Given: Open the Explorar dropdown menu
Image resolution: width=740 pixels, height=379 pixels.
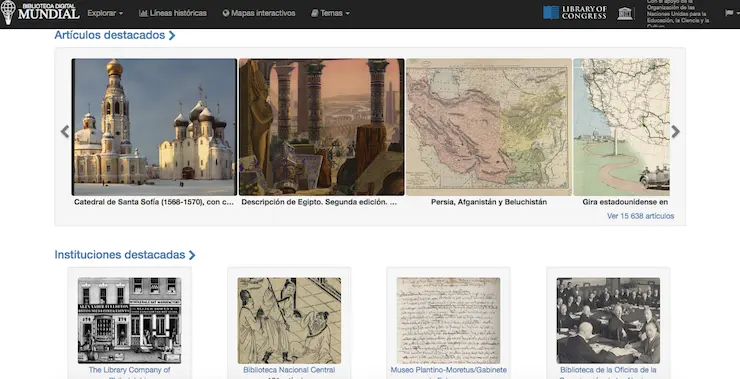Looking at the screenshot, I should tap(105, 13).
